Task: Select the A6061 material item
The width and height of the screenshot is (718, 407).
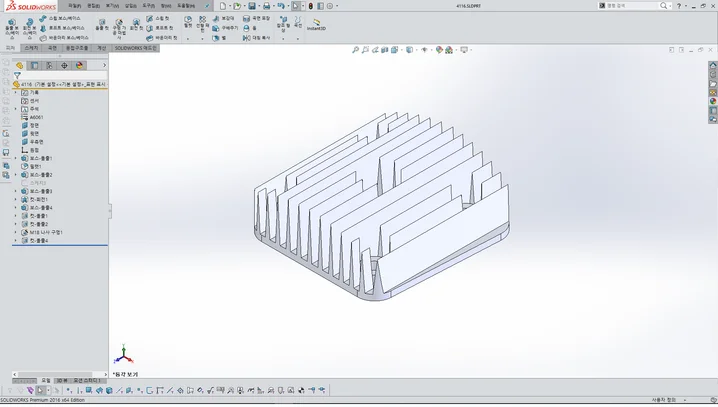Action: tap(36, 117)
